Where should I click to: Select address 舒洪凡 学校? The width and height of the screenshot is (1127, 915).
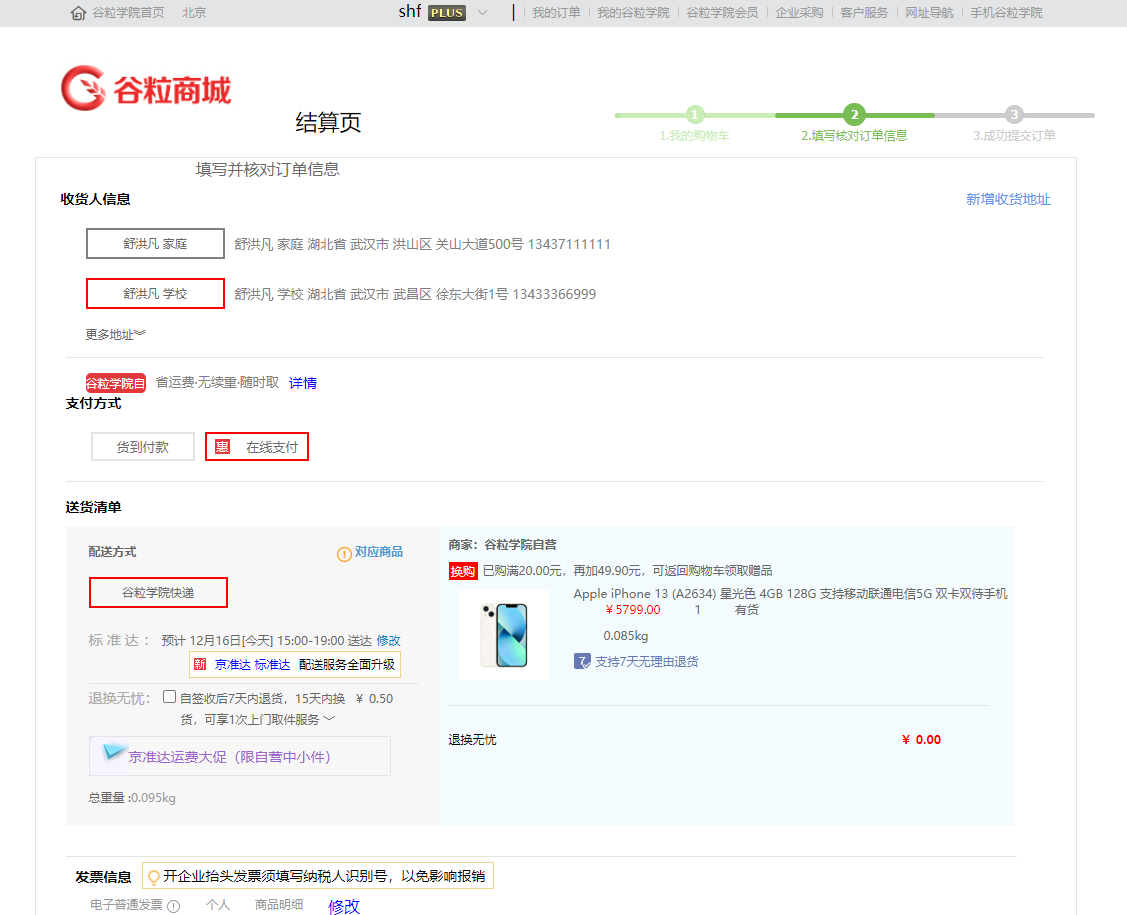click(155, 293)
